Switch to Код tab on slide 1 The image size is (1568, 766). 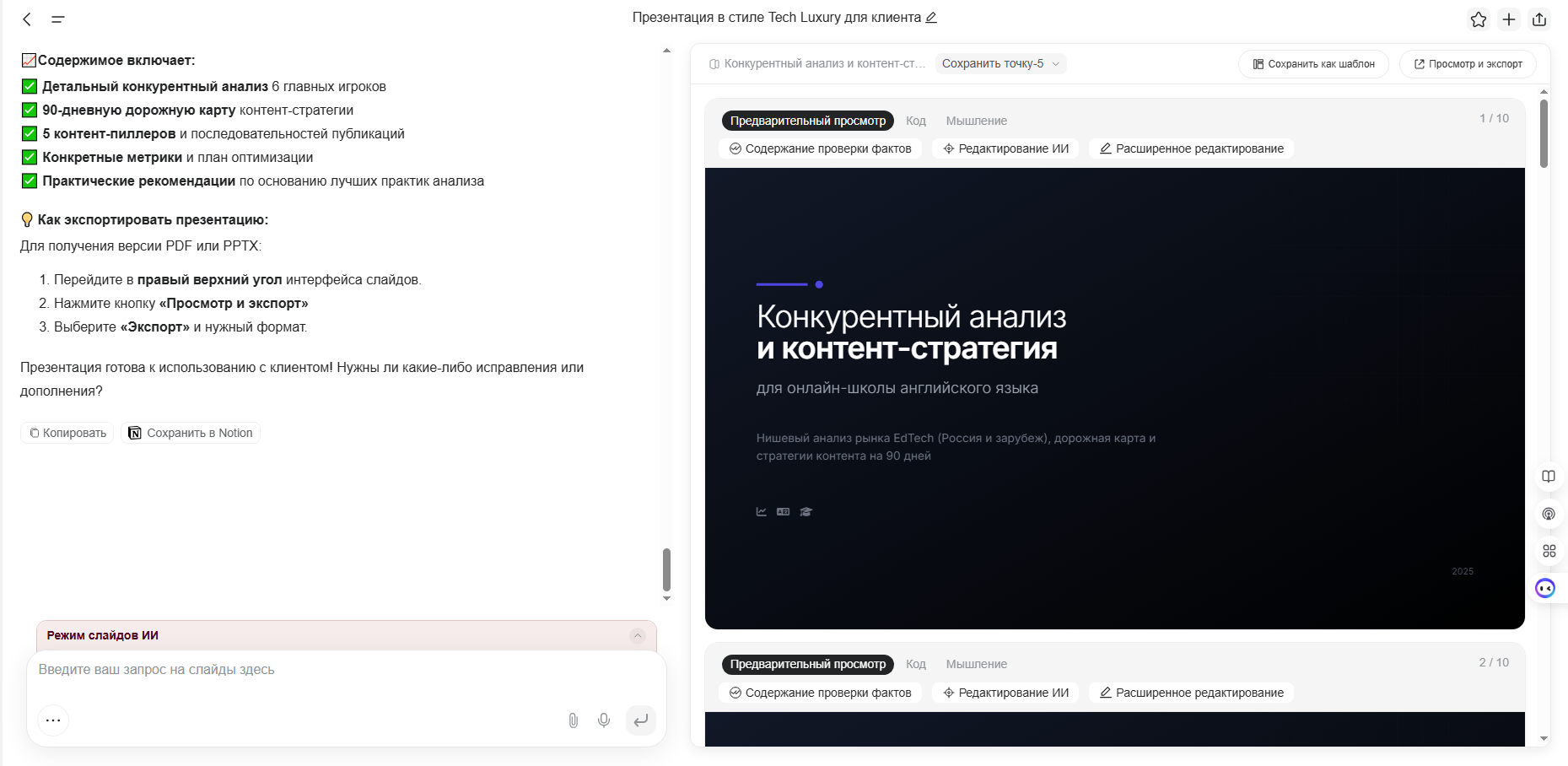[916, 121]
